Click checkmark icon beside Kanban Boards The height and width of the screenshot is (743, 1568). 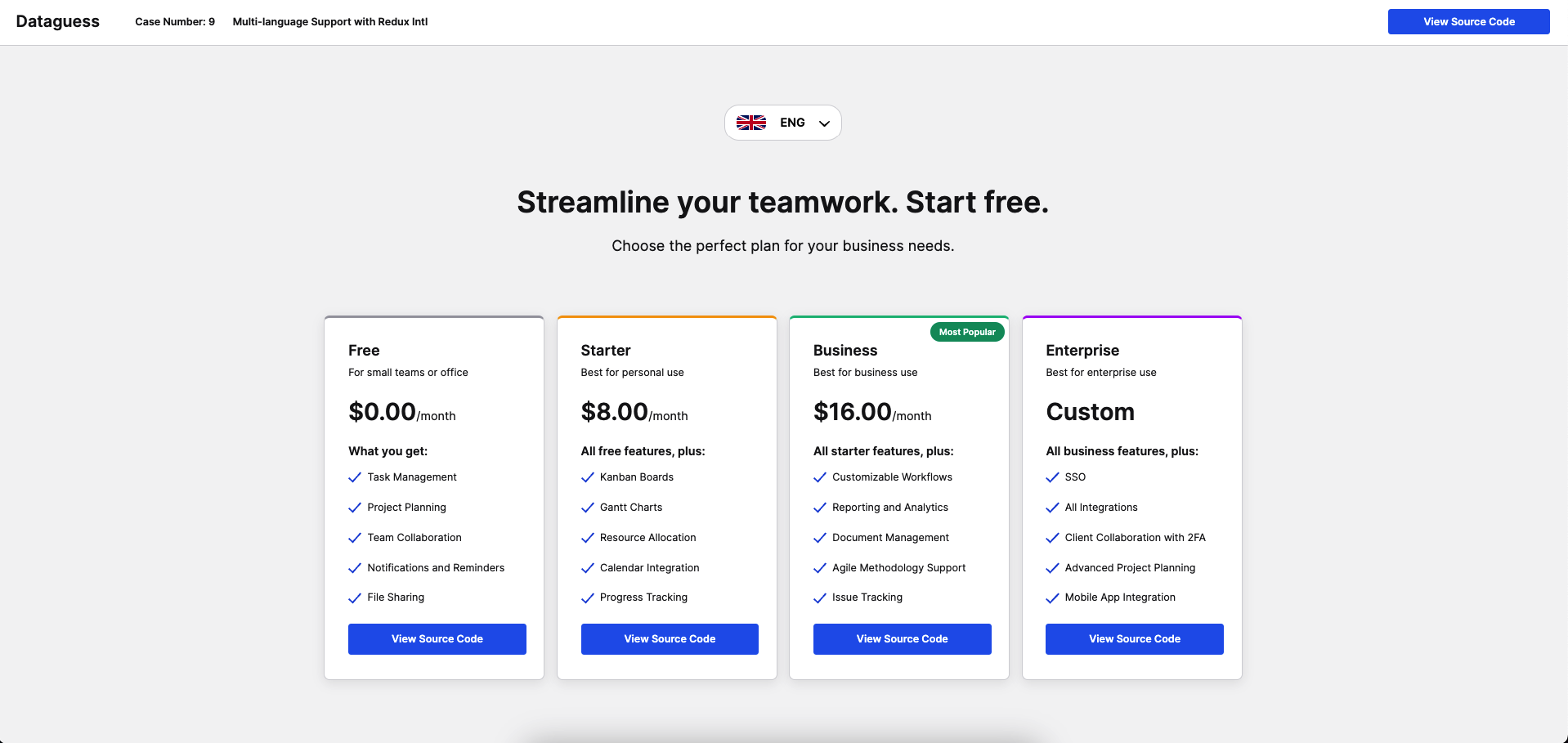pyautogui.click(x=587, y=477)
